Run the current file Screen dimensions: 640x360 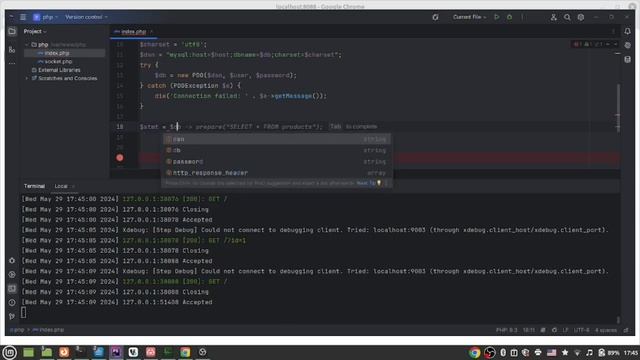(x=496, y=17)
